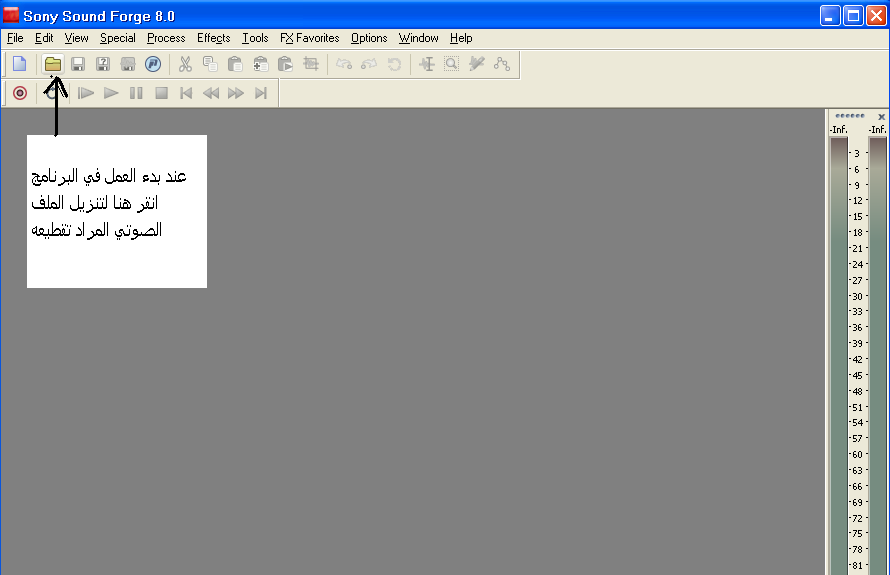Image resolution: width=890 pixels, height=575 pixels.
Task: Open the FX Favorites menu
Action: click(309, 38)
